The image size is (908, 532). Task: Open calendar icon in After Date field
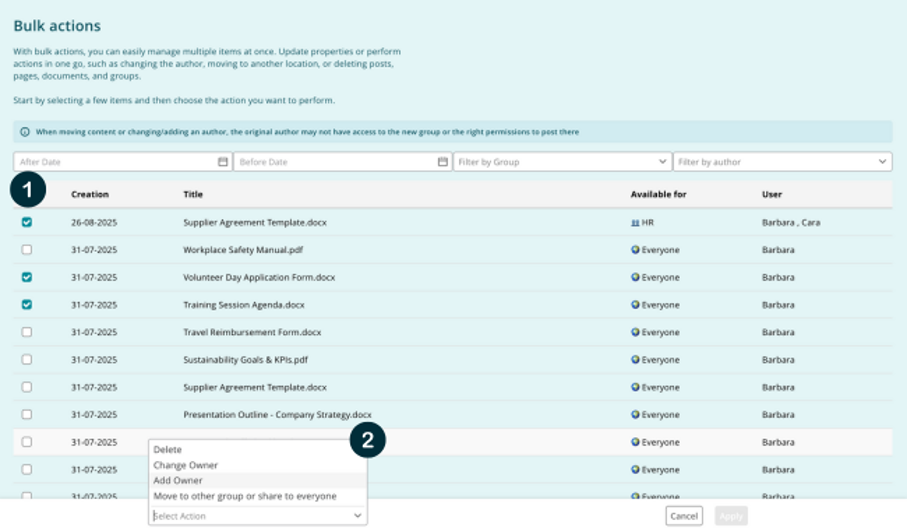[223, 162]
